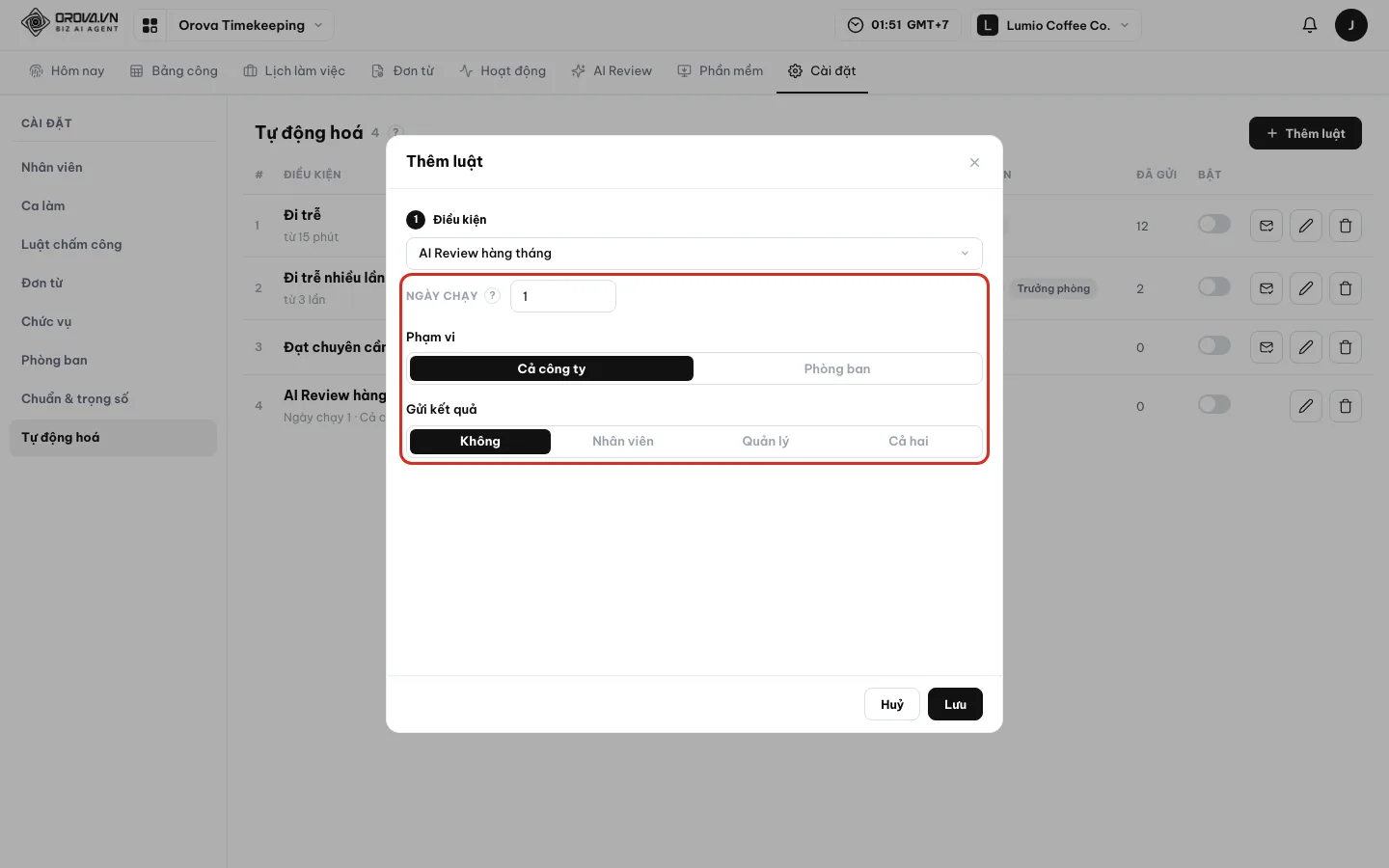This screenshot has height=868, width=1389.
Task: Toggle the Đi trễ rule switch
Action: 1214,224
